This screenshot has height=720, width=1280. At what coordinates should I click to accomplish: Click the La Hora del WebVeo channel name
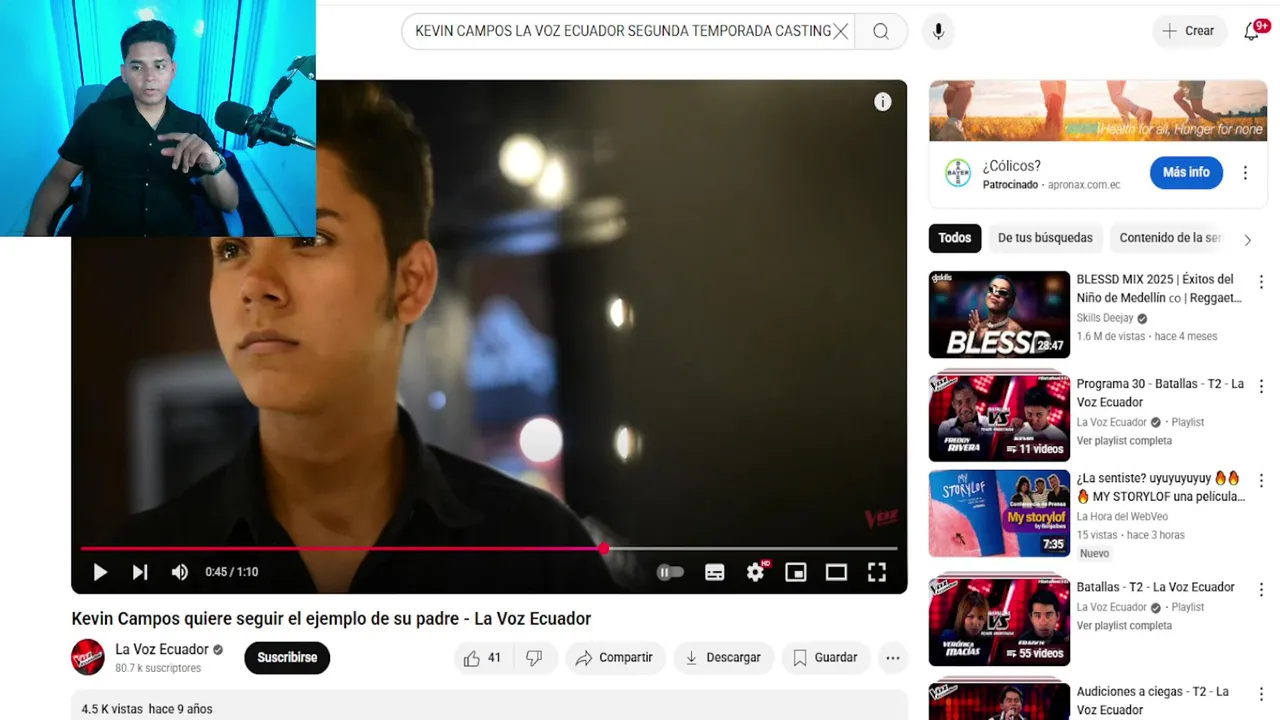(1122, 517)
